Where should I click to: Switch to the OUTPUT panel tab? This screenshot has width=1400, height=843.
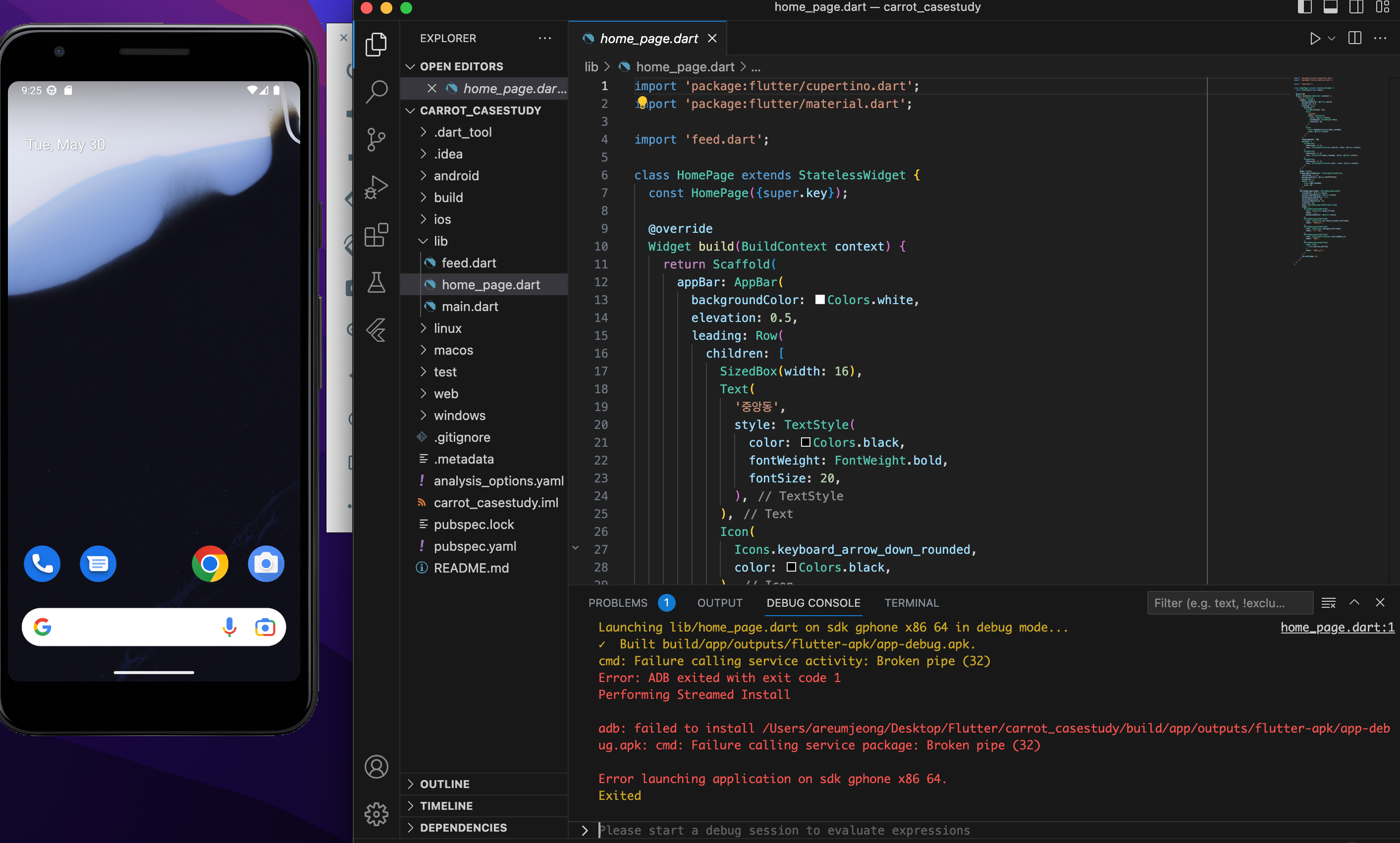[720, 603]
